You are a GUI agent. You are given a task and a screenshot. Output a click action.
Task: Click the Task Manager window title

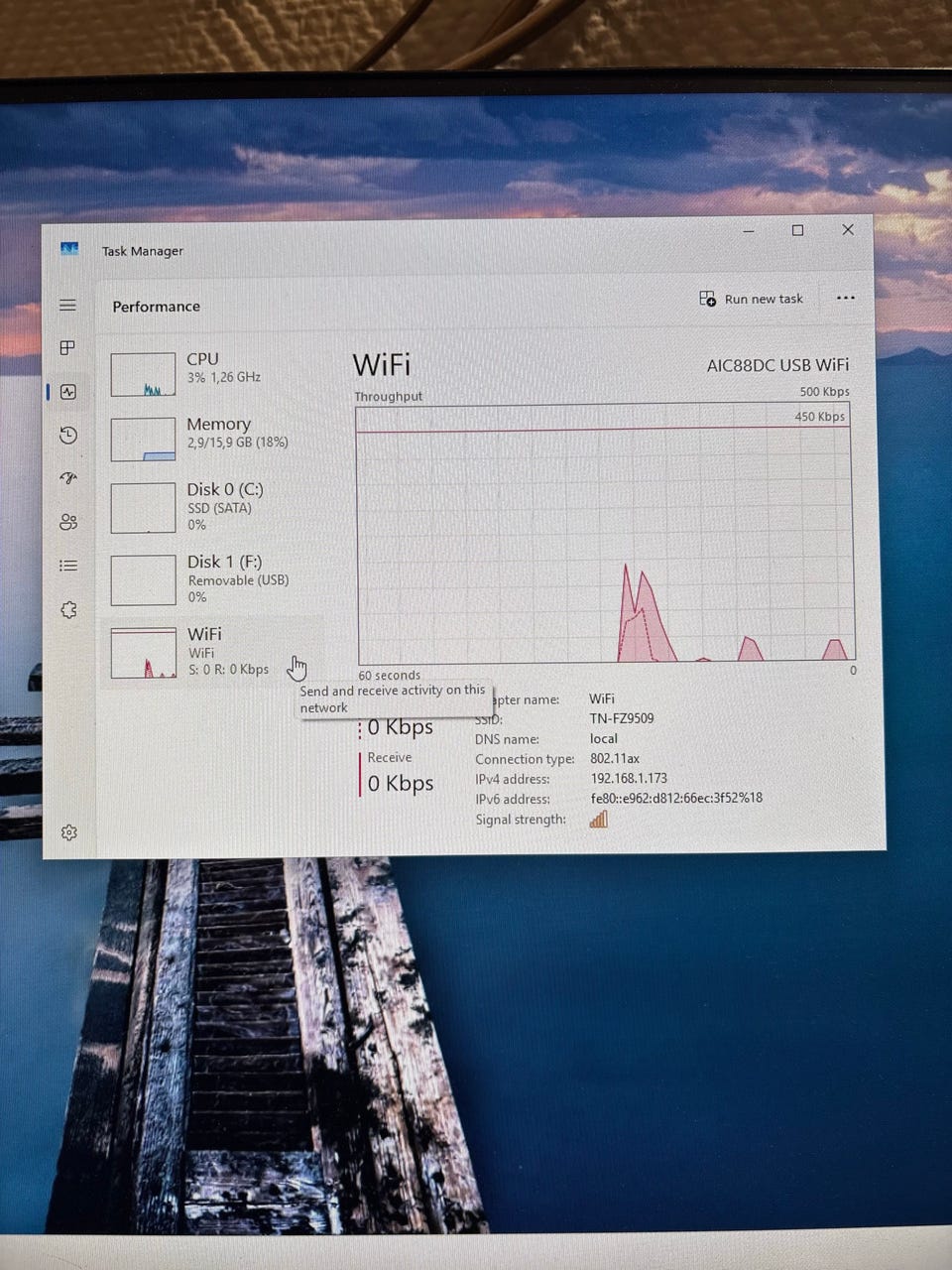(142, 251)
